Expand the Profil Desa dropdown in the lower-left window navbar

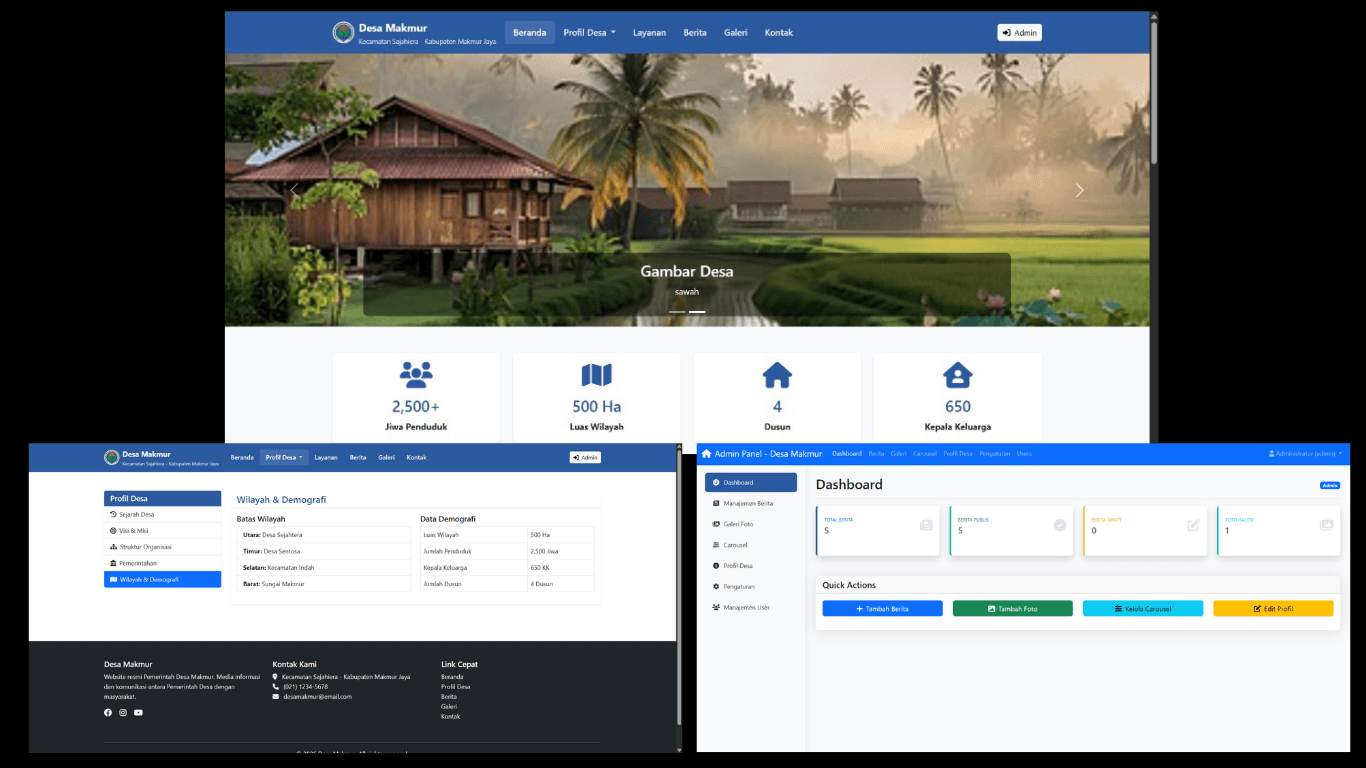[x=284, y=458]
